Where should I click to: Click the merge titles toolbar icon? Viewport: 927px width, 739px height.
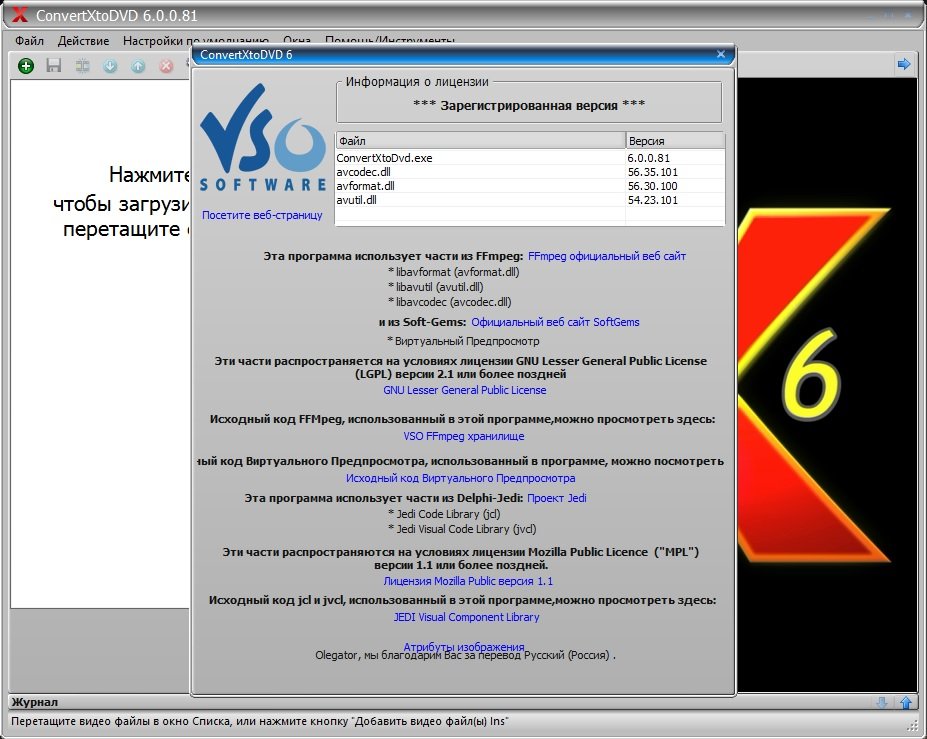[82, 66]
